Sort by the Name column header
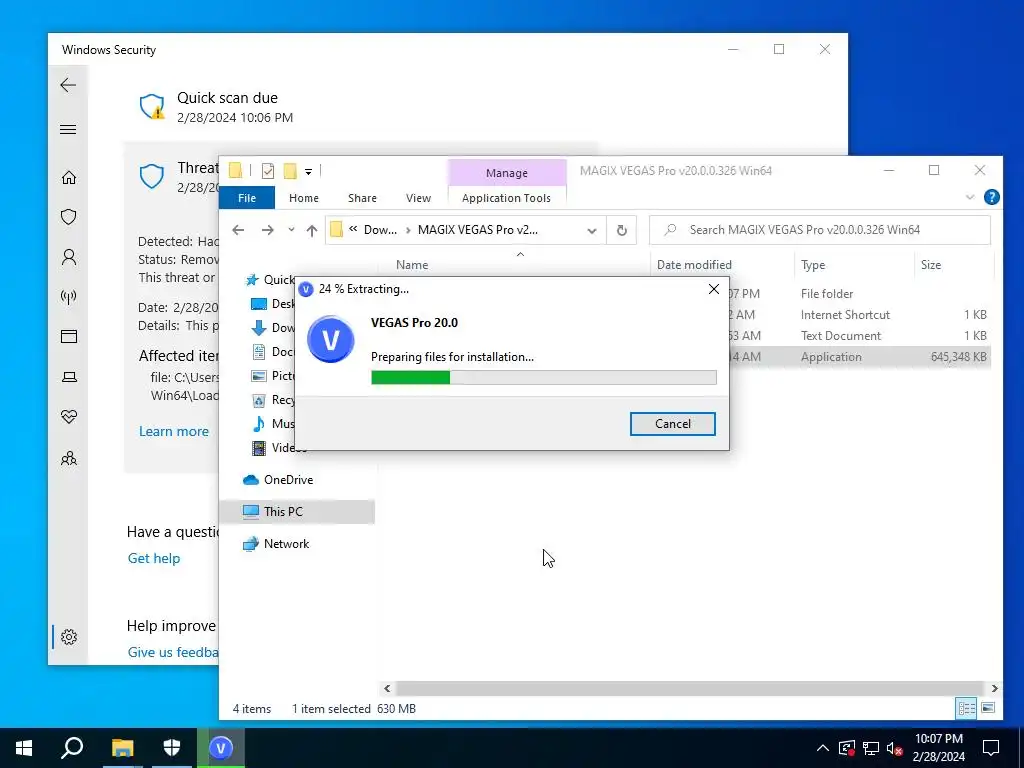Image resolution: width=1024 pixels, height=768 pixels. pyautogui.click(x=412, y=264)
